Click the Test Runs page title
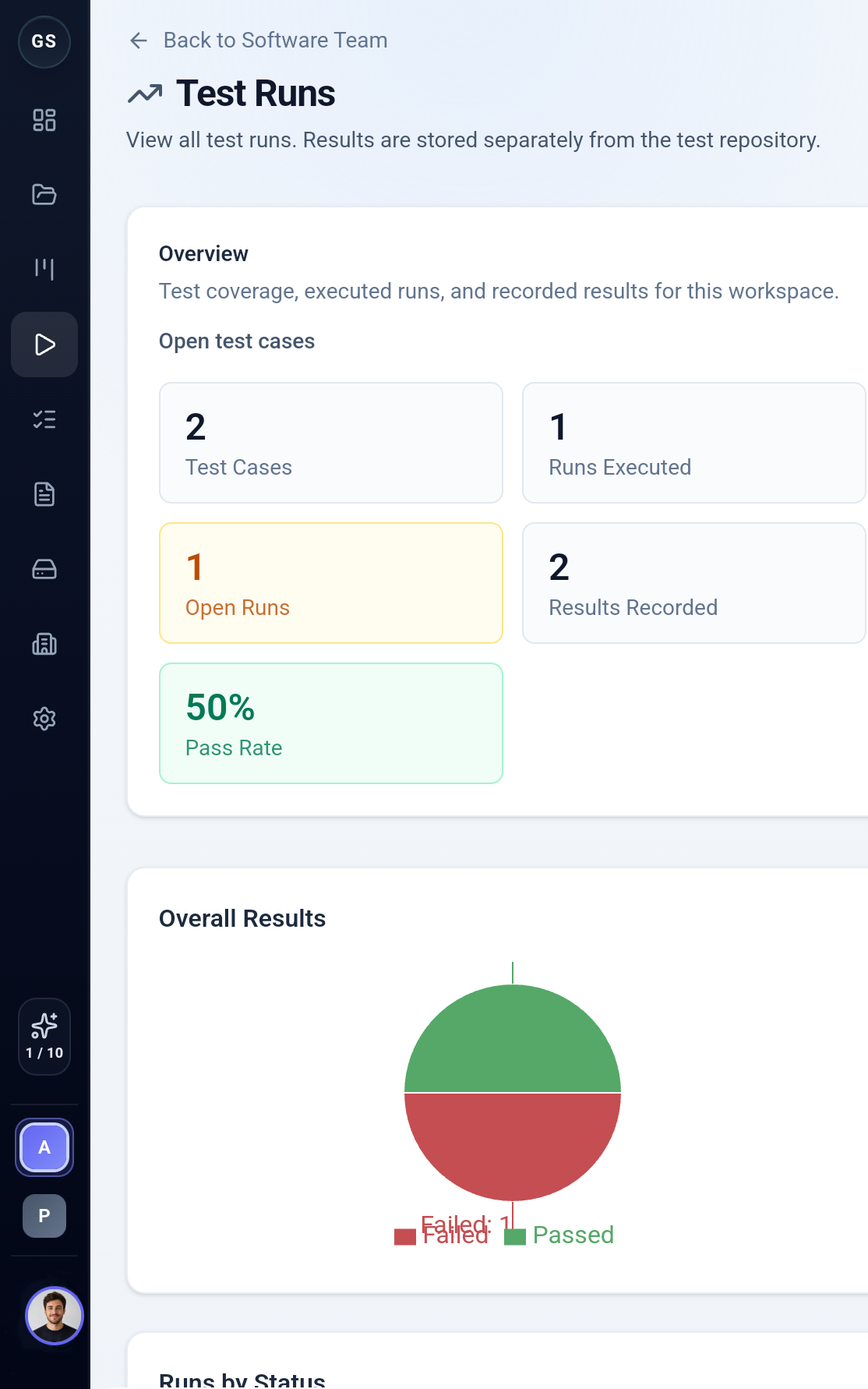868x1389 pixels. pos(256,94)
